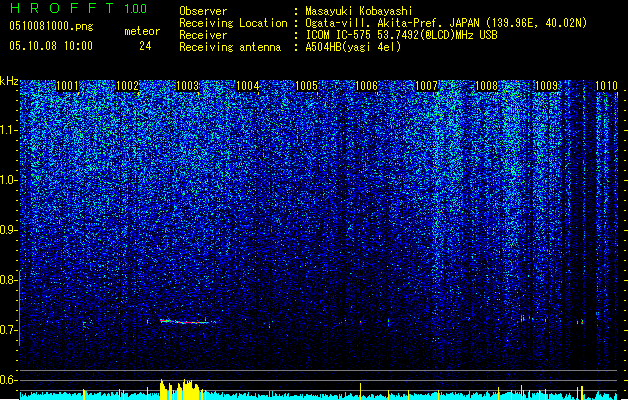Image resolution: width=629 pixels, height=400 pixels.
Task: Click the HROFFT 1.0.0 title text
Action: (79, 8)
